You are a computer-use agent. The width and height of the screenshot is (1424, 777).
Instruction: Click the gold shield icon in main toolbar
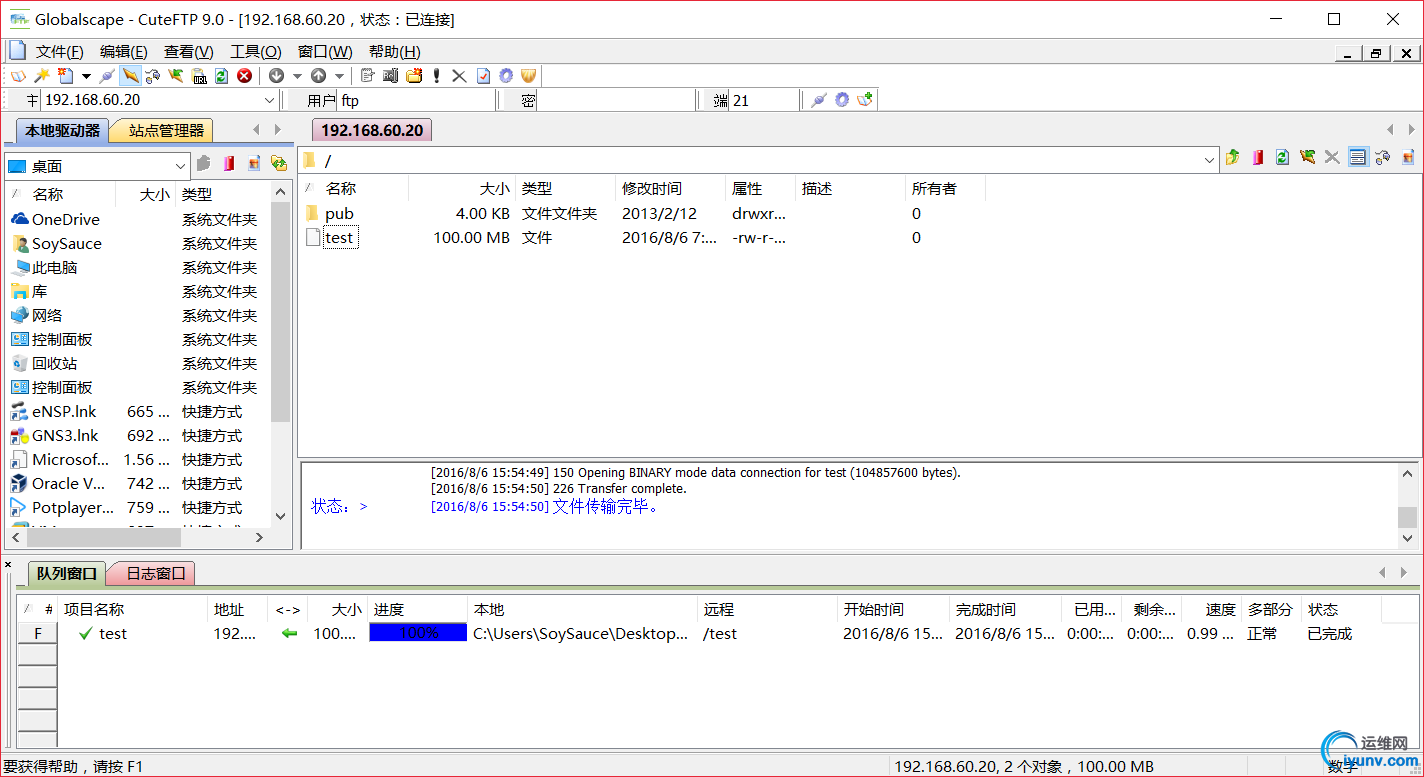pos(529,76)
